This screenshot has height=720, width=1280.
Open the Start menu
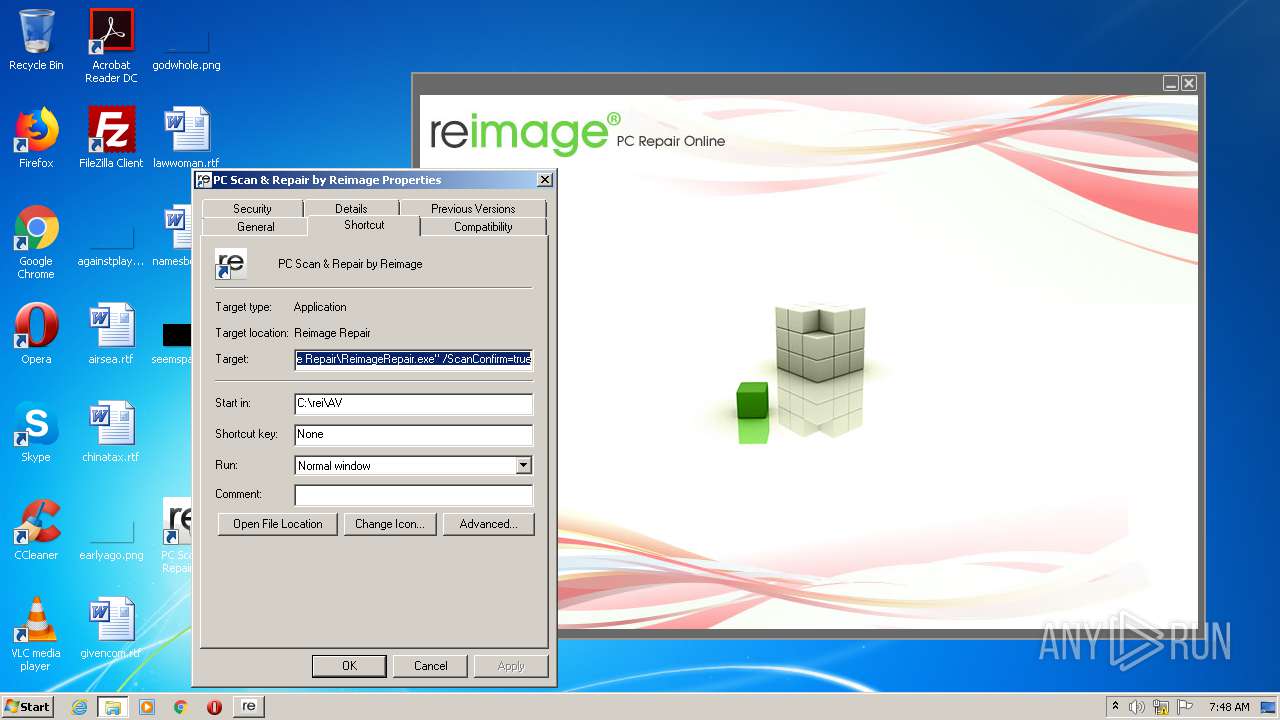pyautogui.click(x=27, y=707)
